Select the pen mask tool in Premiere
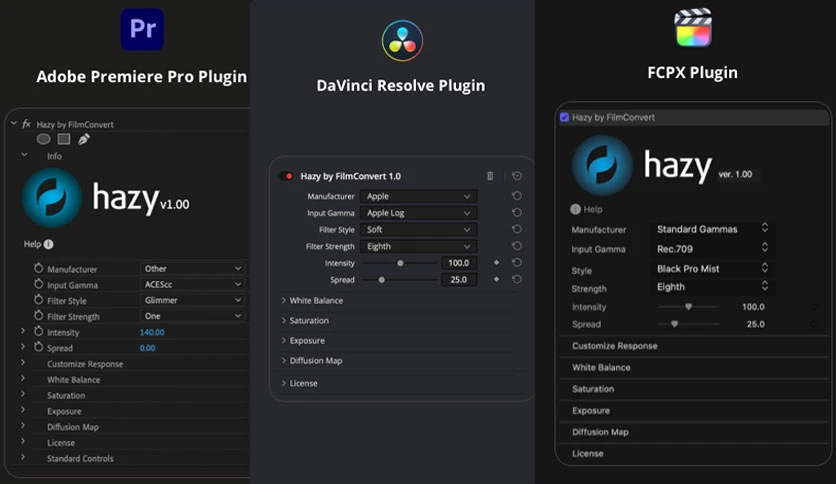The height and width of the screenshot is (484, 836). (83, 139)
